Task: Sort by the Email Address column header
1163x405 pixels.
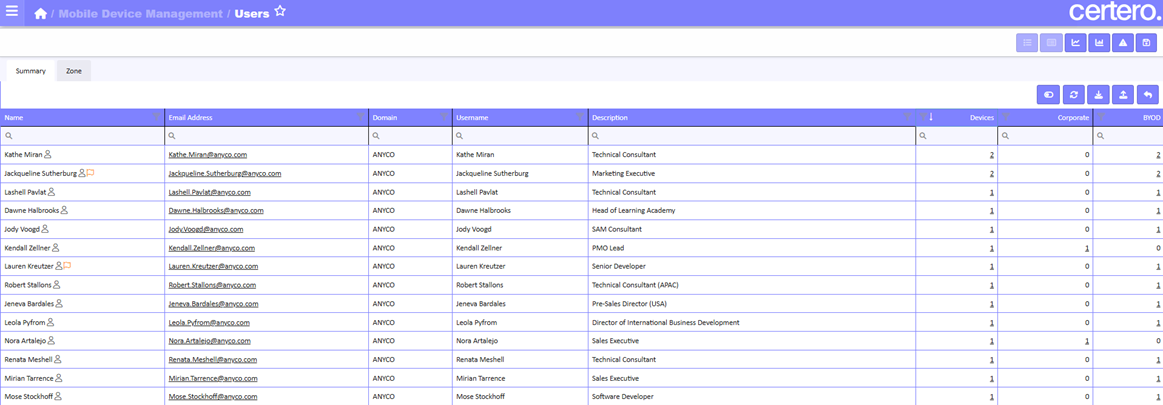Action: pos(191,117)
